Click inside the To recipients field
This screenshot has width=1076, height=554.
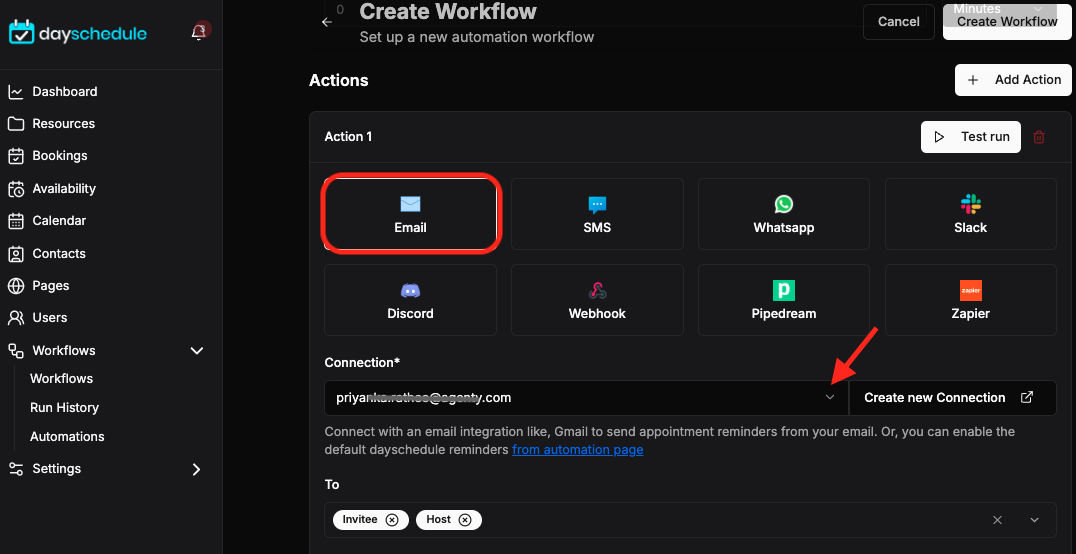click(690, 520)
